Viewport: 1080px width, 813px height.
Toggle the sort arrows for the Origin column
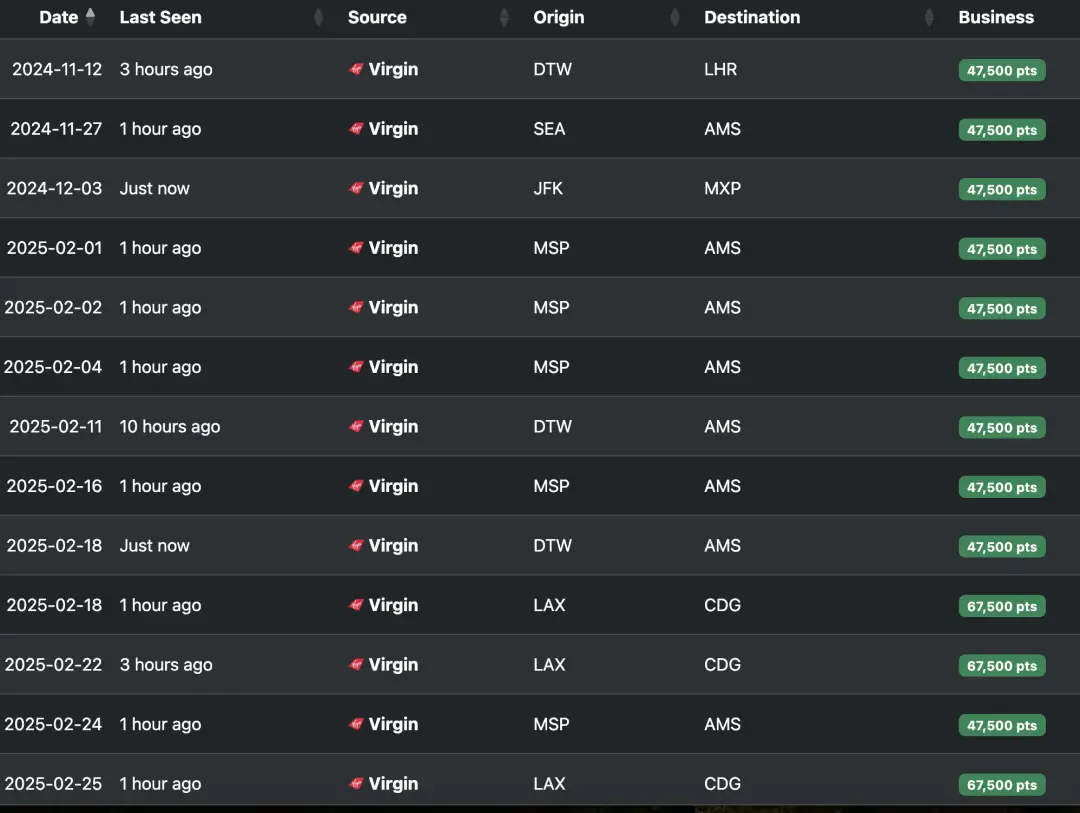coord(675,17)
